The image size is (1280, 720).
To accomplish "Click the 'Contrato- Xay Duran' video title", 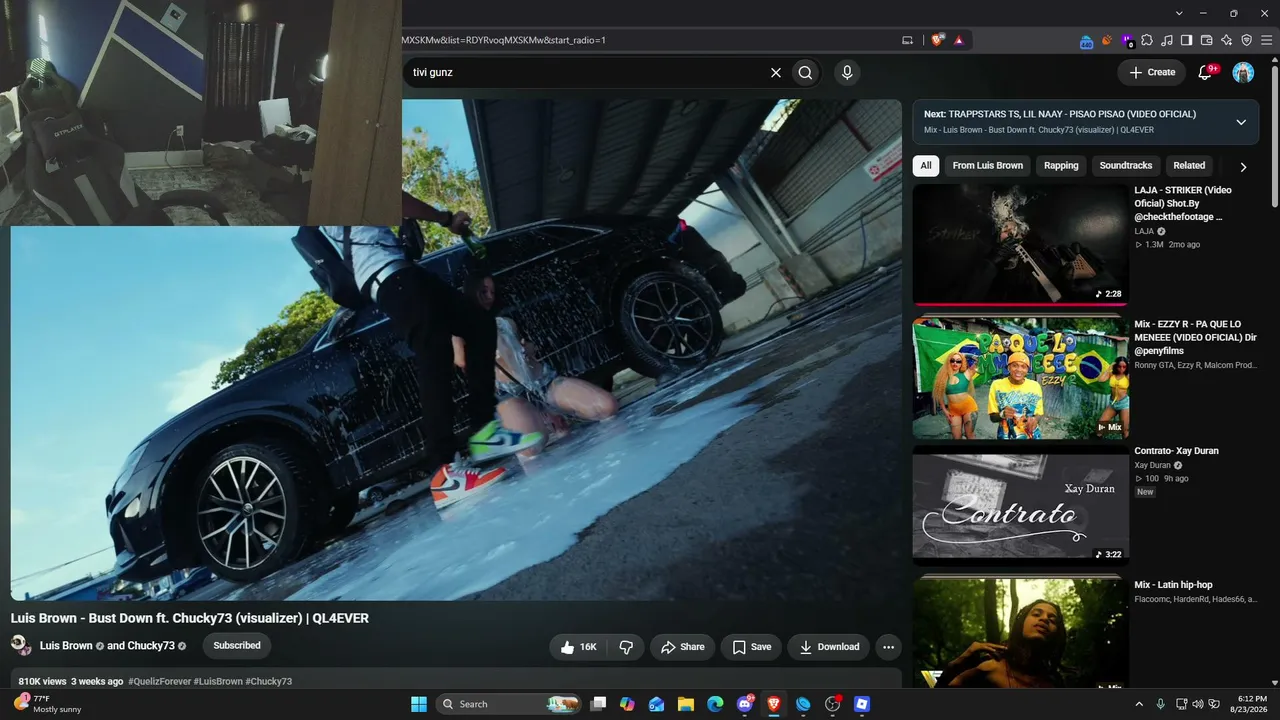I will point(1176,451).
